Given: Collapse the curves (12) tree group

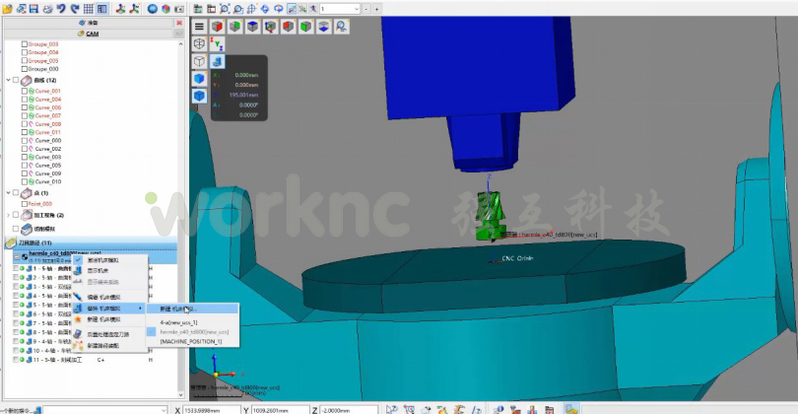Looking at the screenshot, I should tap(9, 80).
